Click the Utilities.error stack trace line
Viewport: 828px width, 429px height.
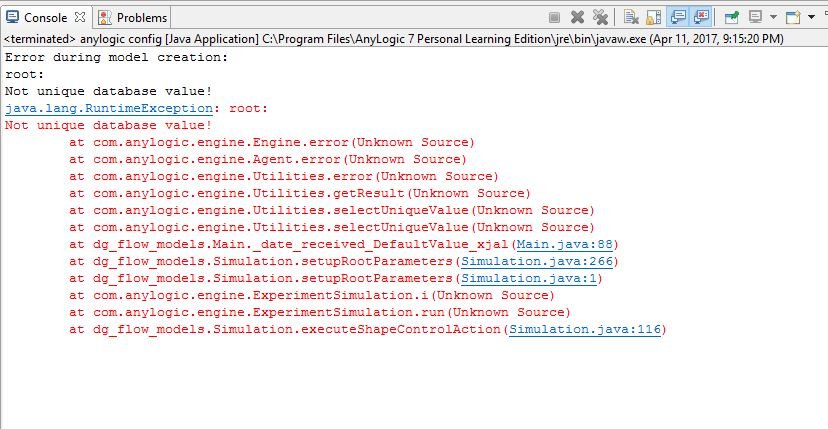284,176
